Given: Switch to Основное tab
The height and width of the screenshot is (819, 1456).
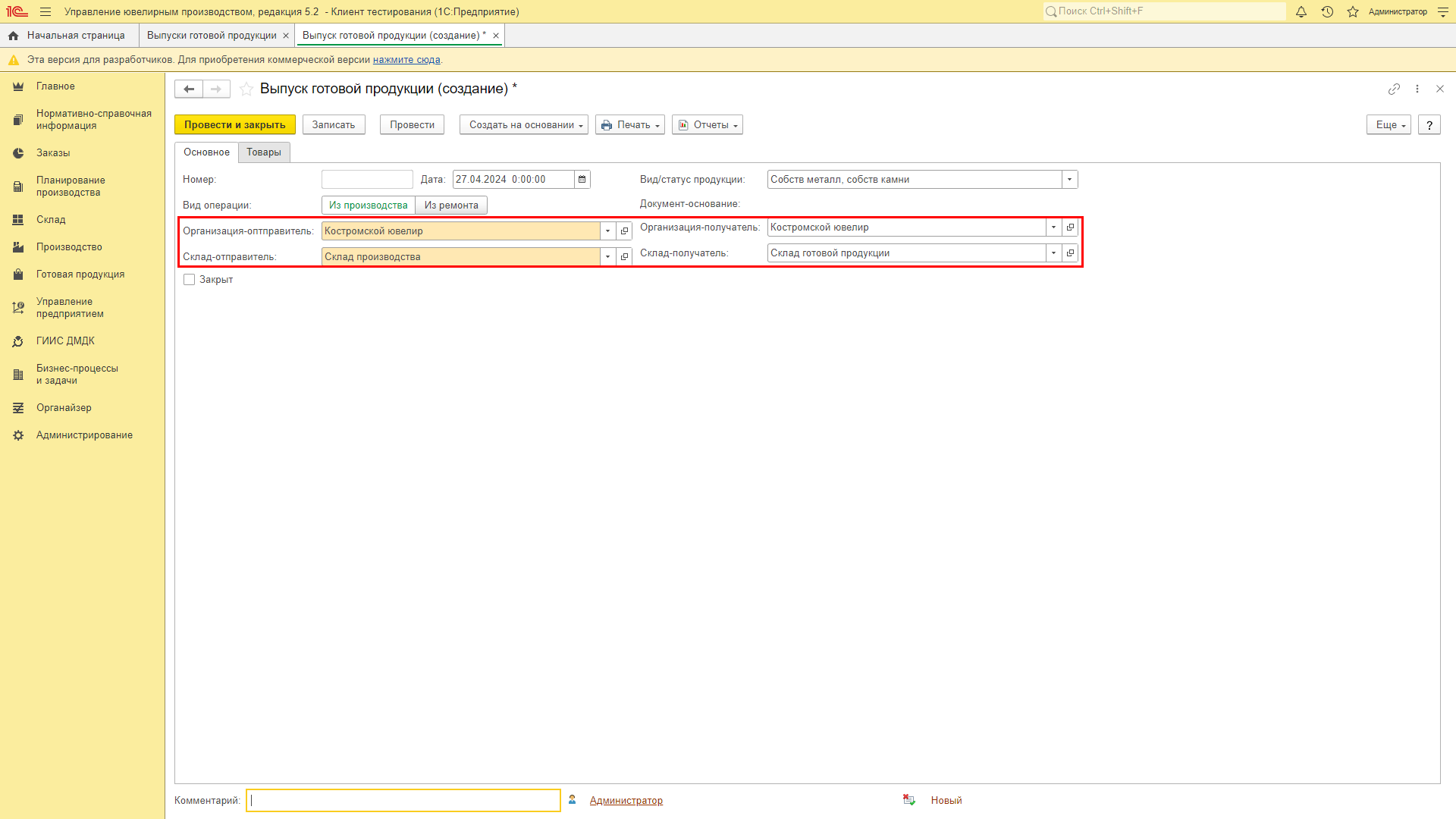Looking at the screenshot, I should click(x=206, y=152).
